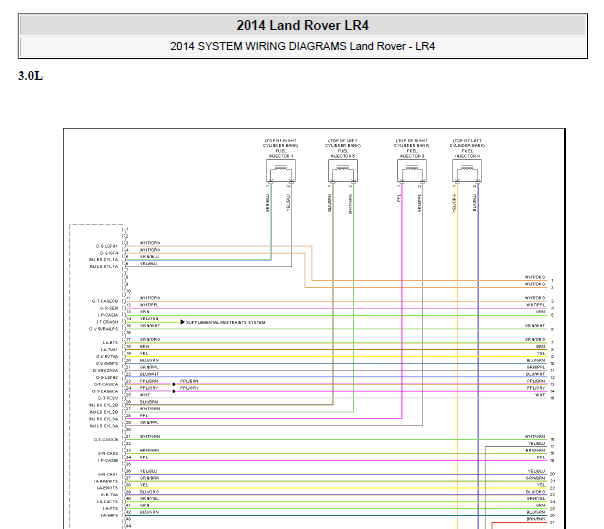The height and width of the screenshot is (529, 604).
Task: Click the Fuel Injector 3 connector symbol
Action: [x=412, y=171]
